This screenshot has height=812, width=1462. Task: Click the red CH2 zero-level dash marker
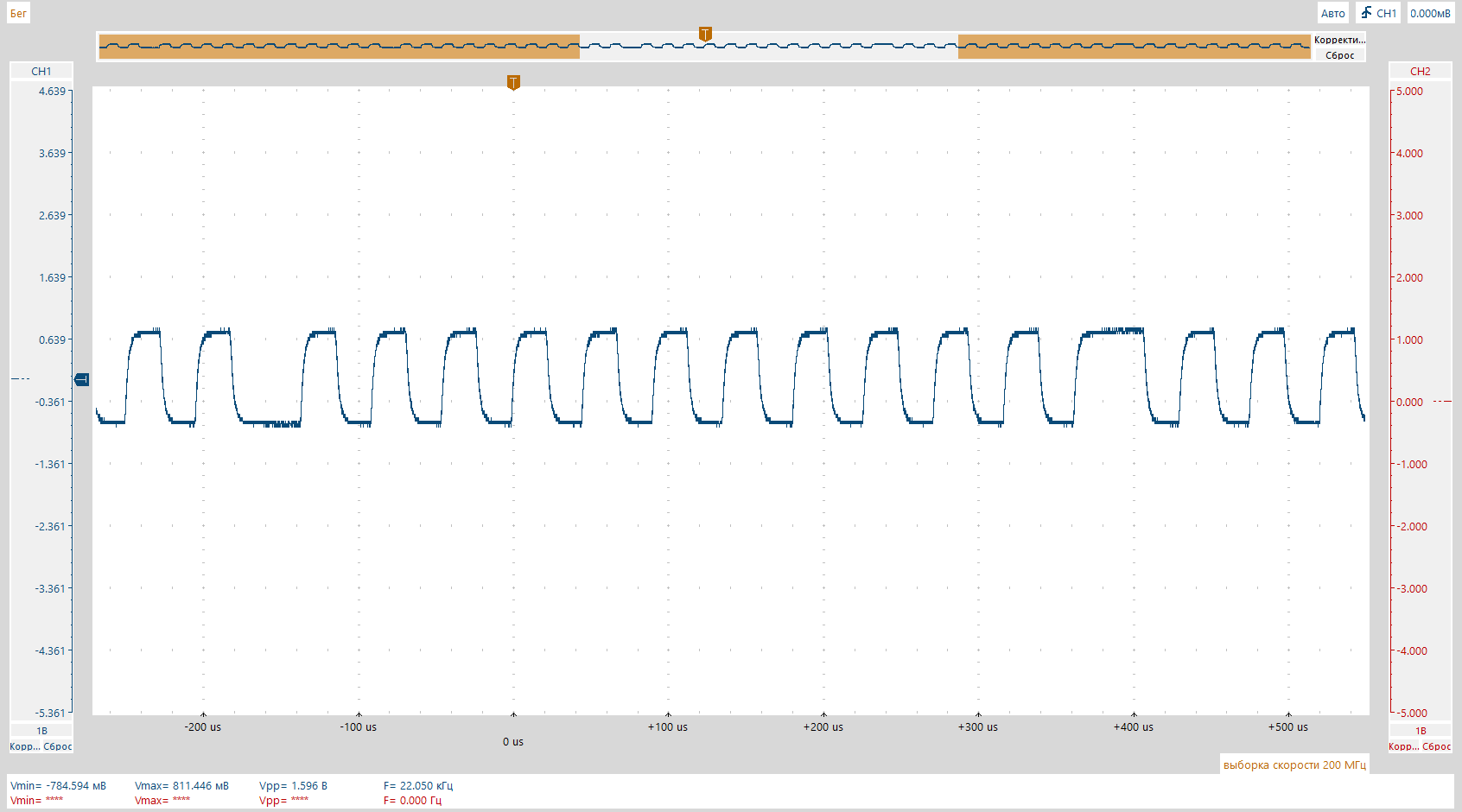click(1442, 401)
